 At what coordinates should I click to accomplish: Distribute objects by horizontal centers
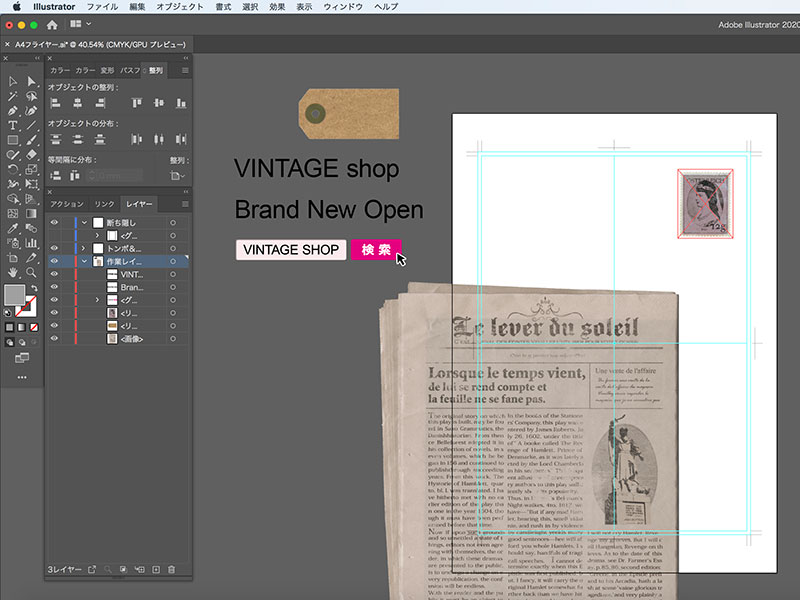(159, 139)
